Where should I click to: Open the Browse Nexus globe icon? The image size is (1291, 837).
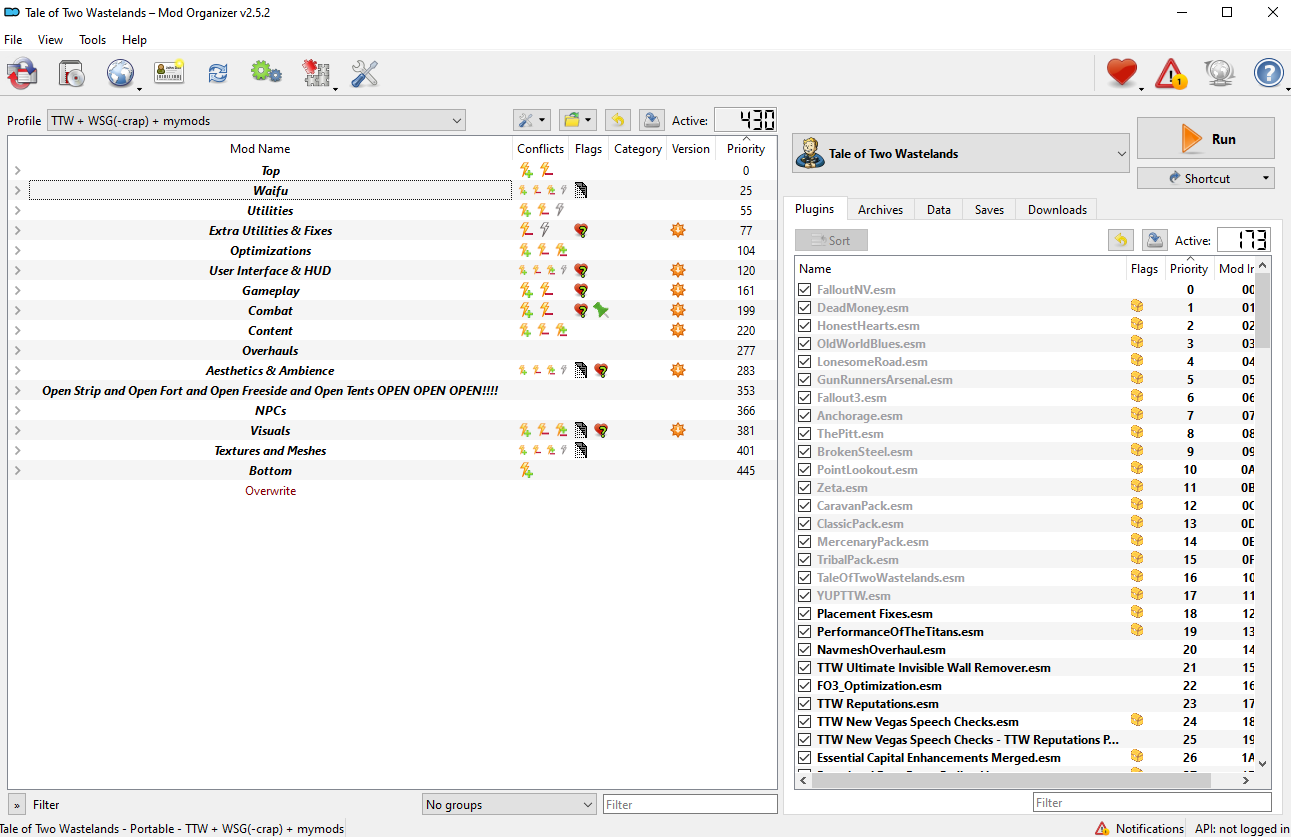click(121, 73)
